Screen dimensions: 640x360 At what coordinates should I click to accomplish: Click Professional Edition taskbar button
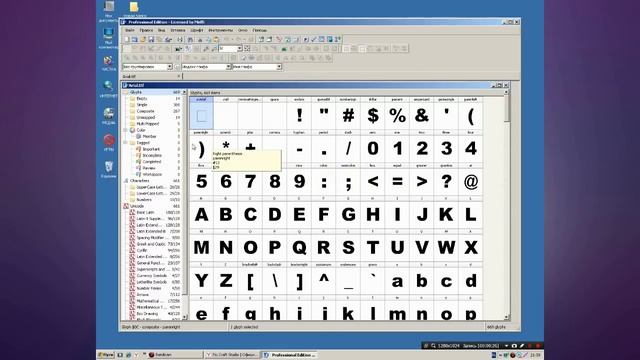pos(289,355)
